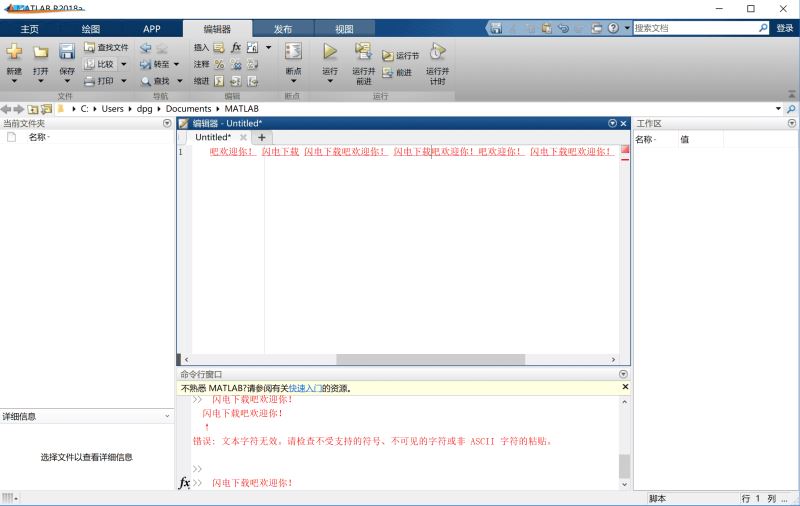Open the 快速入门 link in the banner
This screenshot has width=800, height=506.
(x=305, y=388)
